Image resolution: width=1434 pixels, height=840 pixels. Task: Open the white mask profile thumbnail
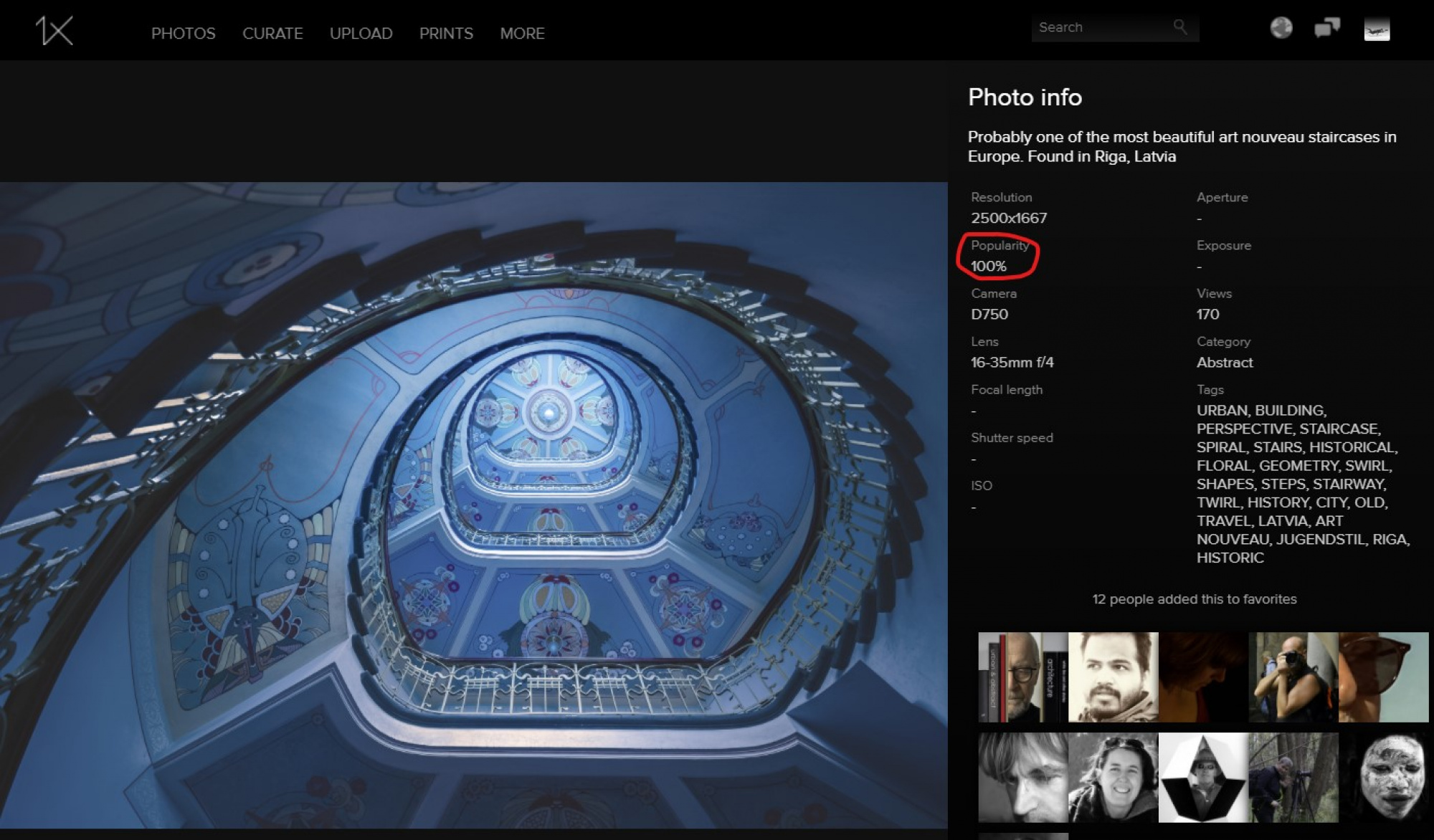tap(1384, 777)
